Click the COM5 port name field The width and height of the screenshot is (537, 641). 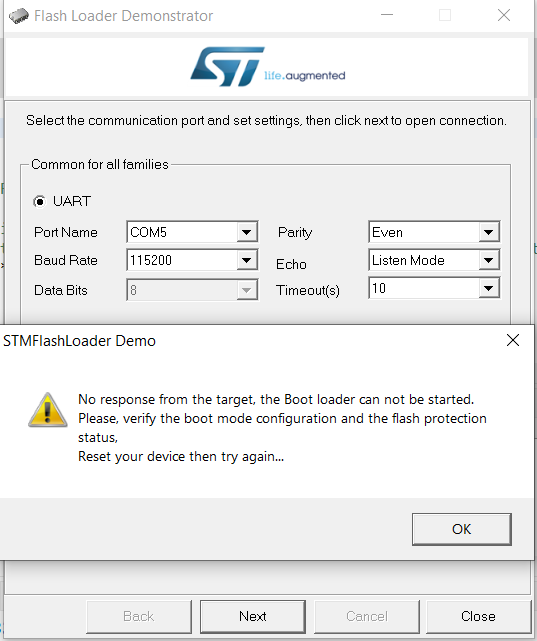coord(182,232)
